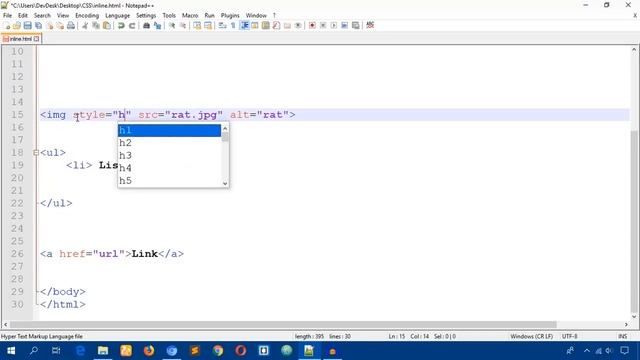Click the Function List toolbar icon
The width and height of the screenshot is (640, 360).
276,26
